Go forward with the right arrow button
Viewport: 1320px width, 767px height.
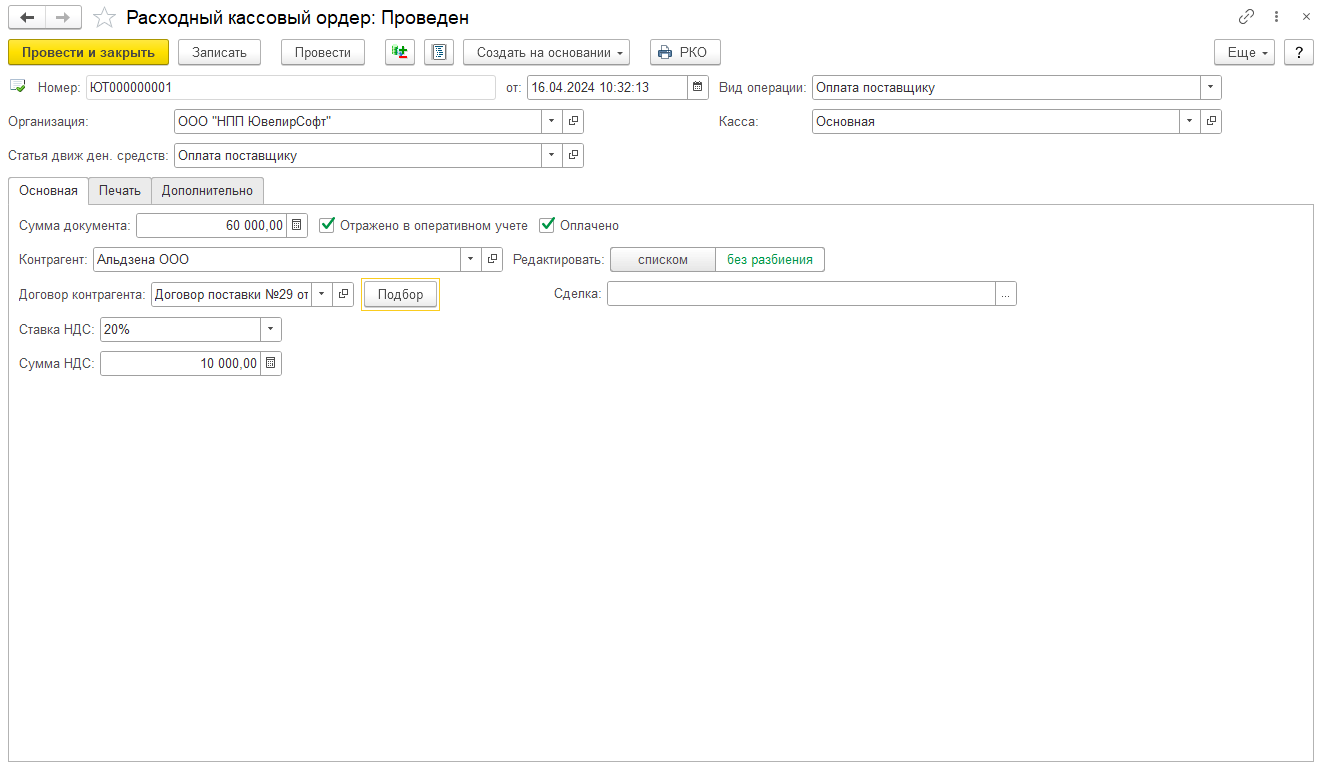pyautogui.click(x=62, y=18)
